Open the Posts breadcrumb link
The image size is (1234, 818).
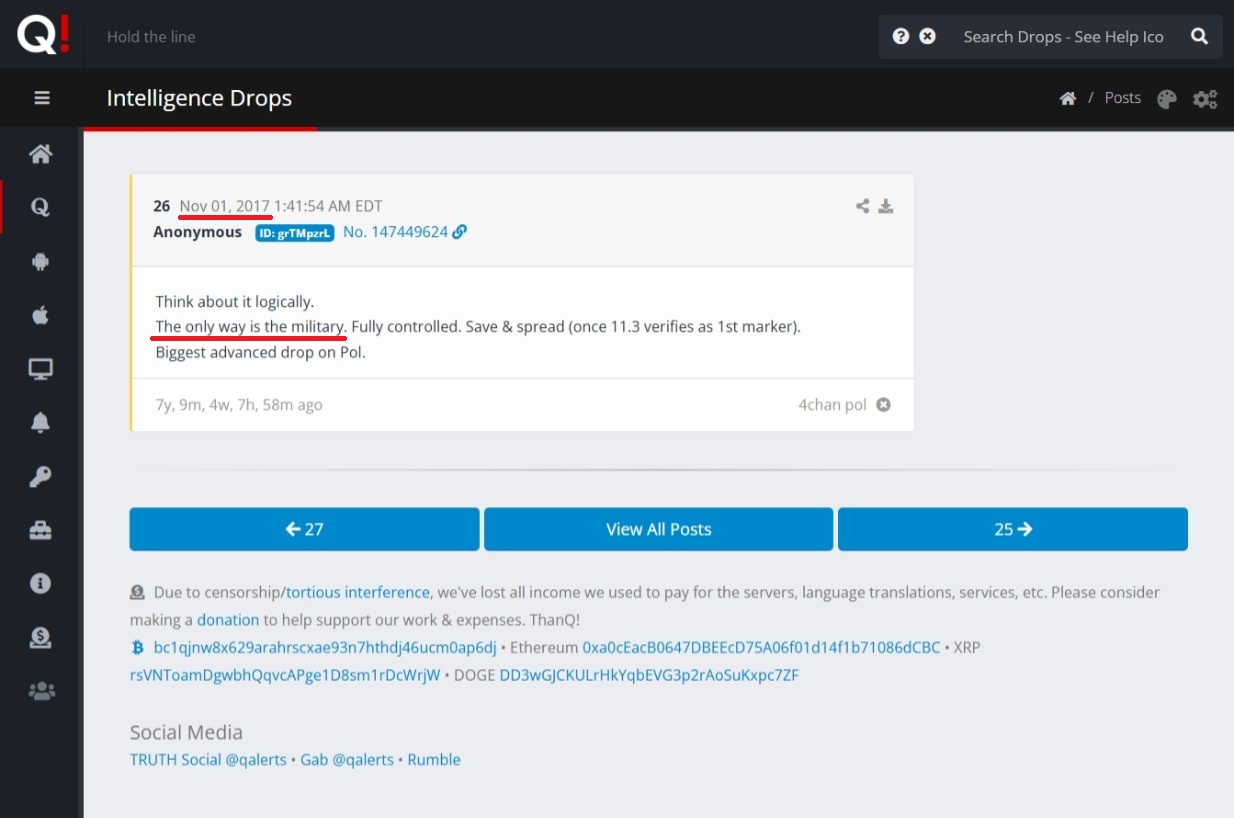coord(1122,98)
